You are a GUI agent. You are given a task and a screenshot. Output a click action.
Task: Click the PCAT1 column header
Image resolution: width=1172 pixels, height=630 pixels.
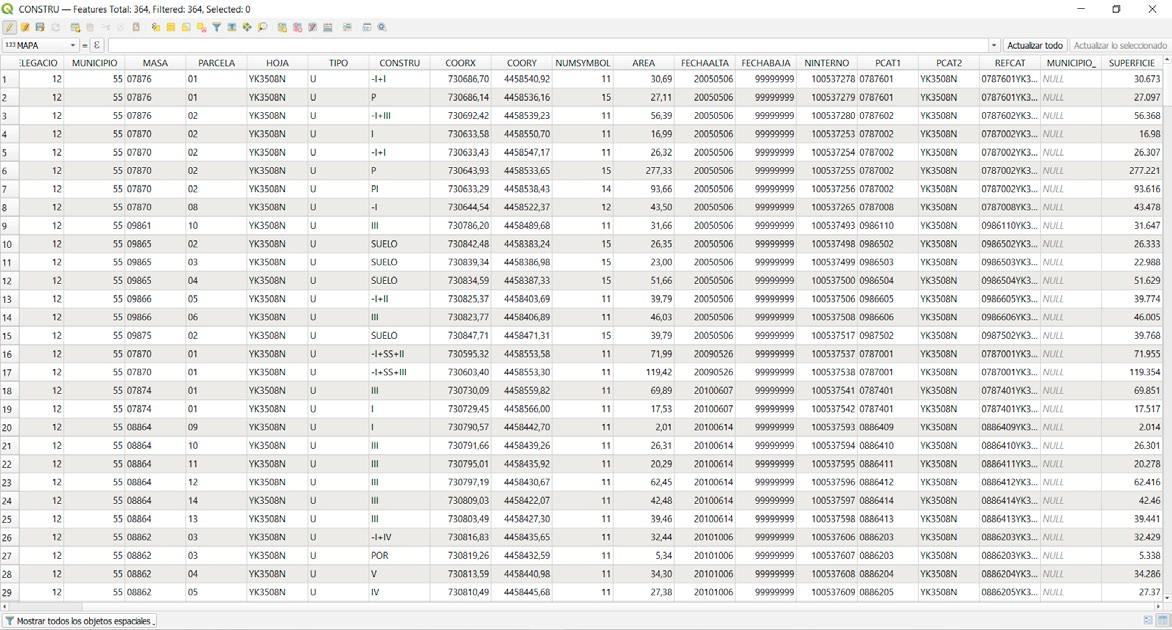888,63
